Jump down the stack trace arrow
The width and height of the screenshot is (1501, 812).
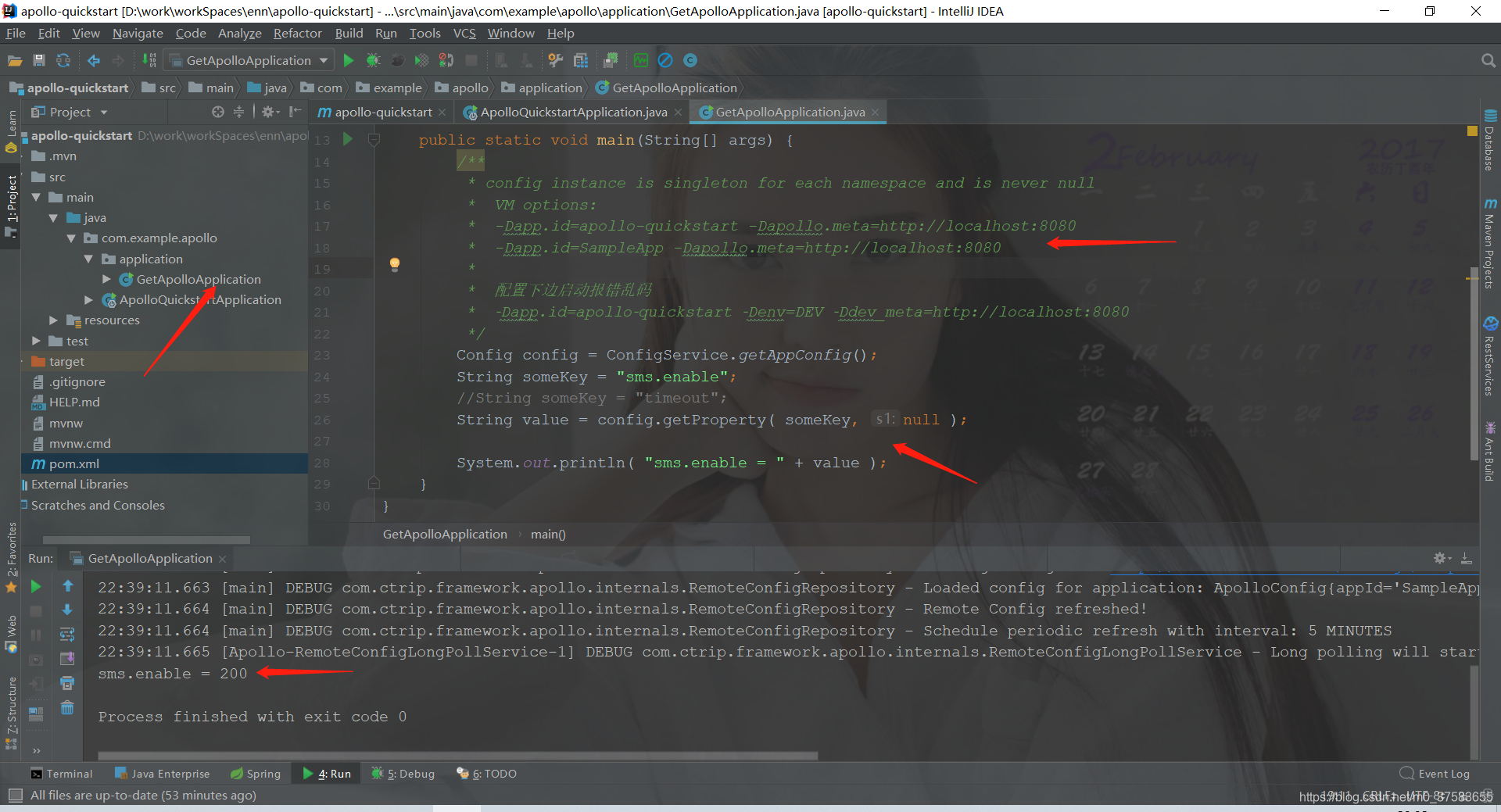(68, 610)
